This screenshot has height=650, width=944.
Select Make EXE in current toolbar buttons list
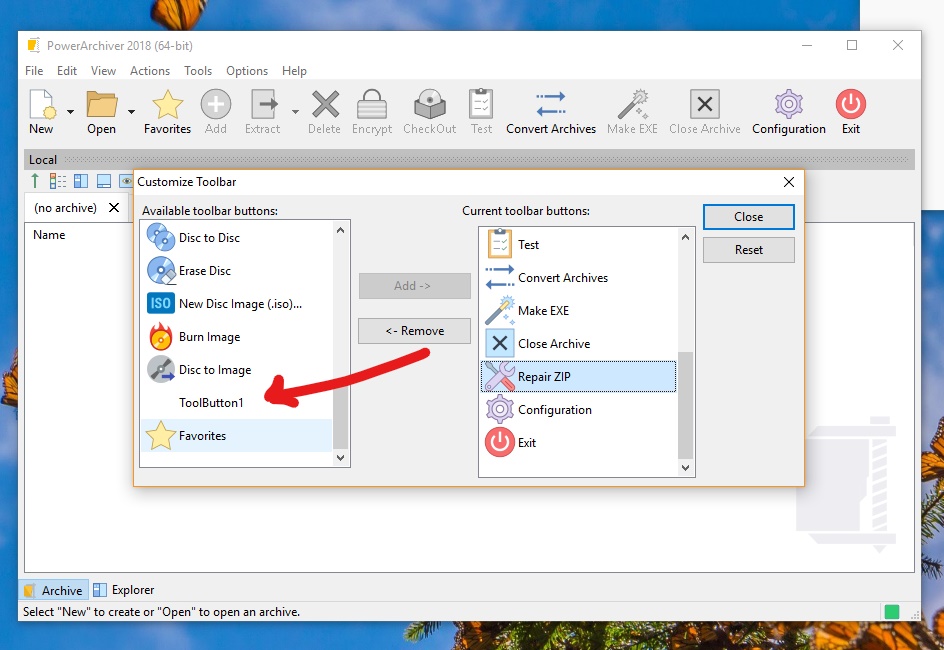point(579,311)
